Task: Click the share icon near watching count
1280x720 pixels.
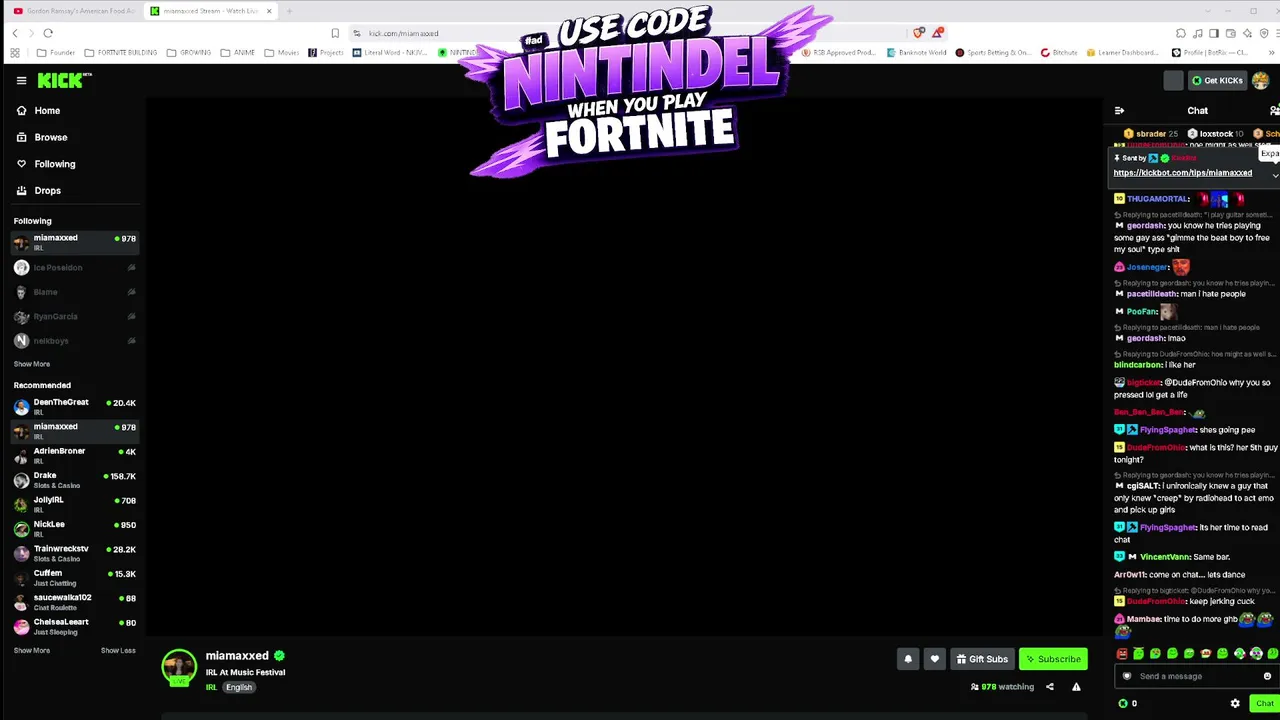Action: click(1050, 687)
